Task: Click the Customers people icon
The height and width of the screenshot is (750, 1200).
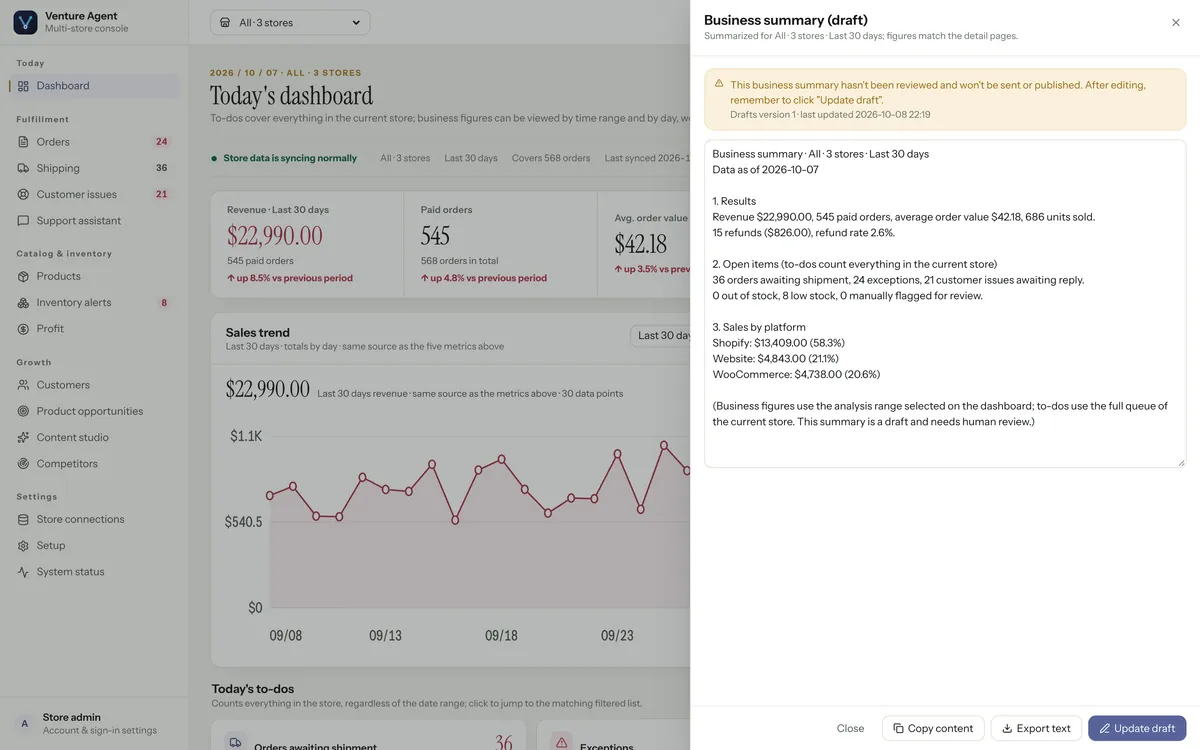Action: tap(23, 385)
